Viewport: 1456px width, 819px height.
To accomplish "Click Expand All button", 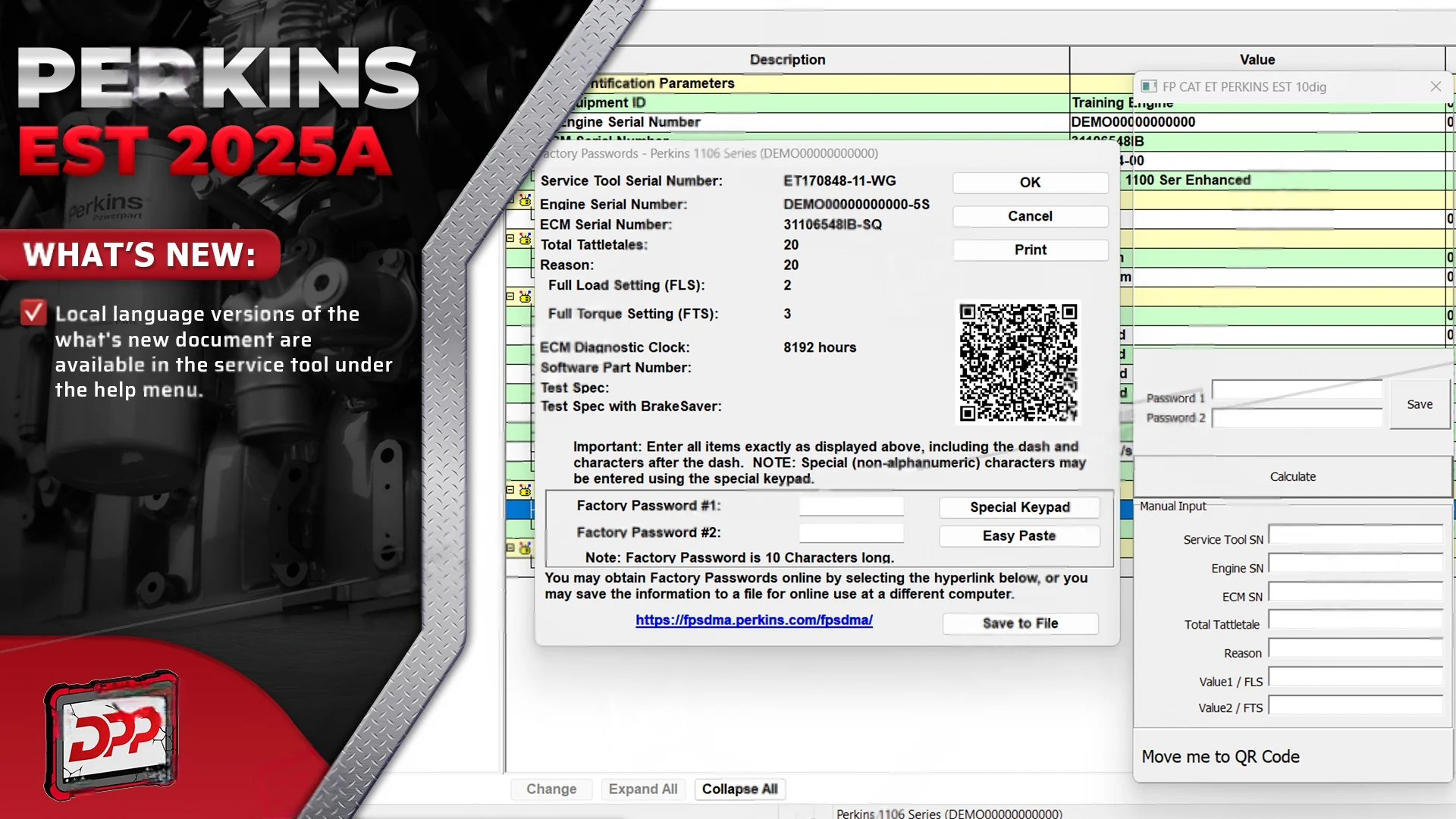I will (643, 789).
